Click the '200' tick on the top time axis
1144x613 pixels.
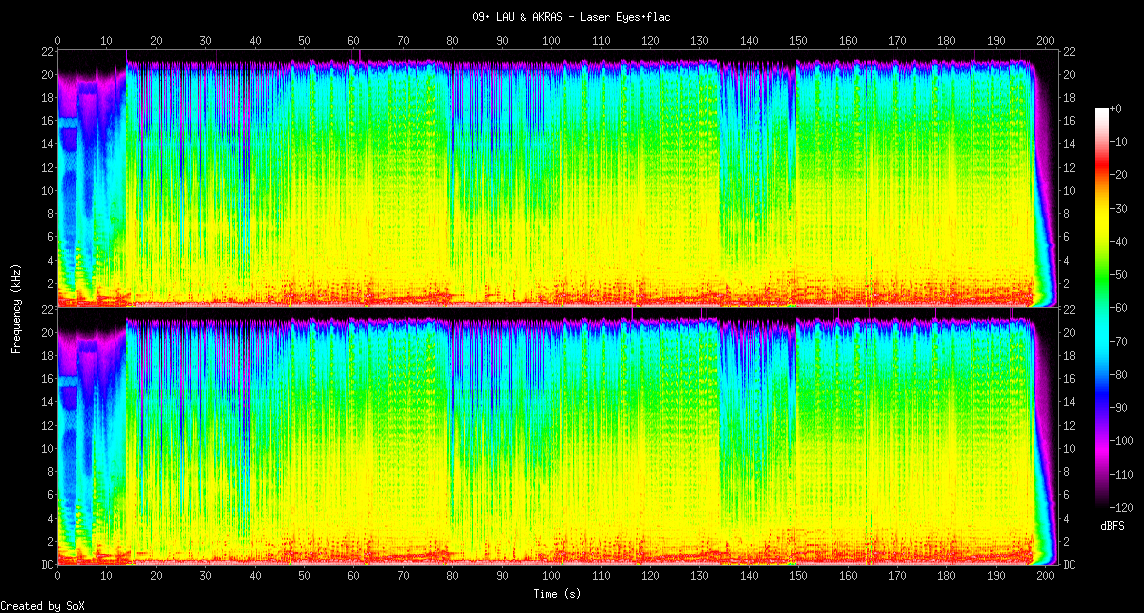(x=1045, y=41)
